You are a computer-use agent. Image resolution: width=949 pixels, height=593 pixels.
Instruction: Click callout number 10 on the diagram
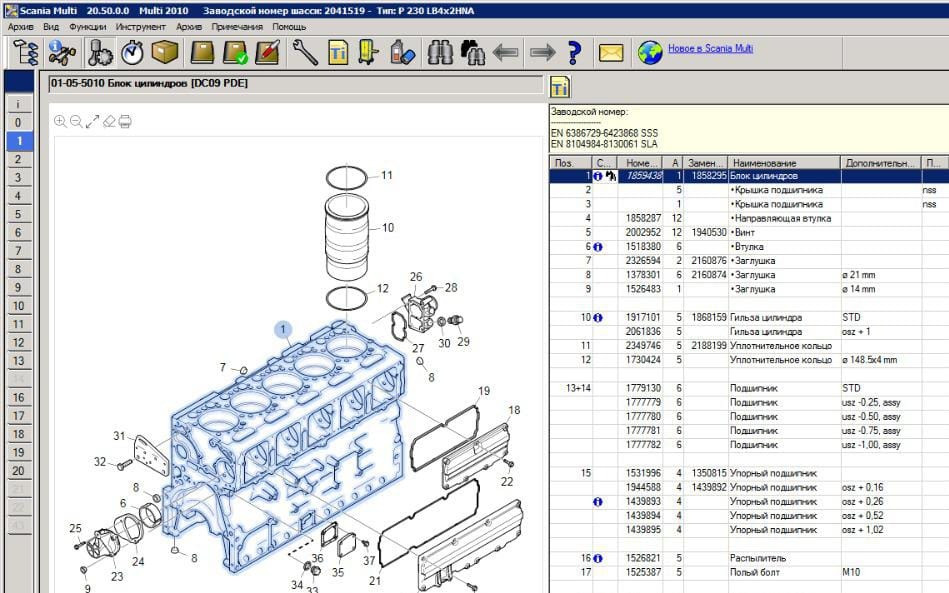tap(388, 228)
